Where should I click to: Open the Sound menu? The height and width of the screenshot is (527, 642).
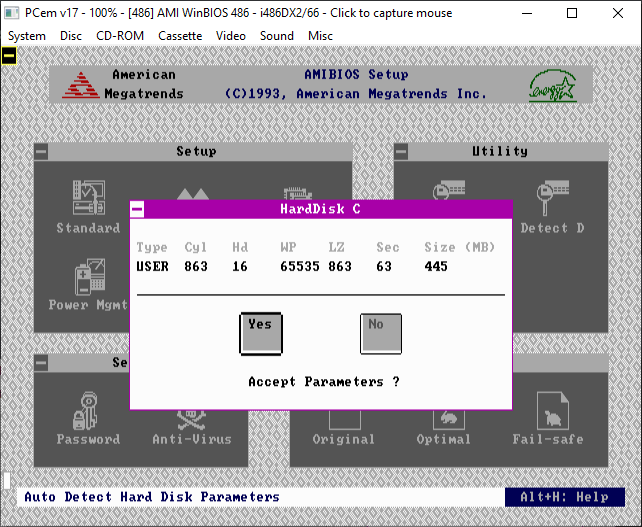coord(277,36)
